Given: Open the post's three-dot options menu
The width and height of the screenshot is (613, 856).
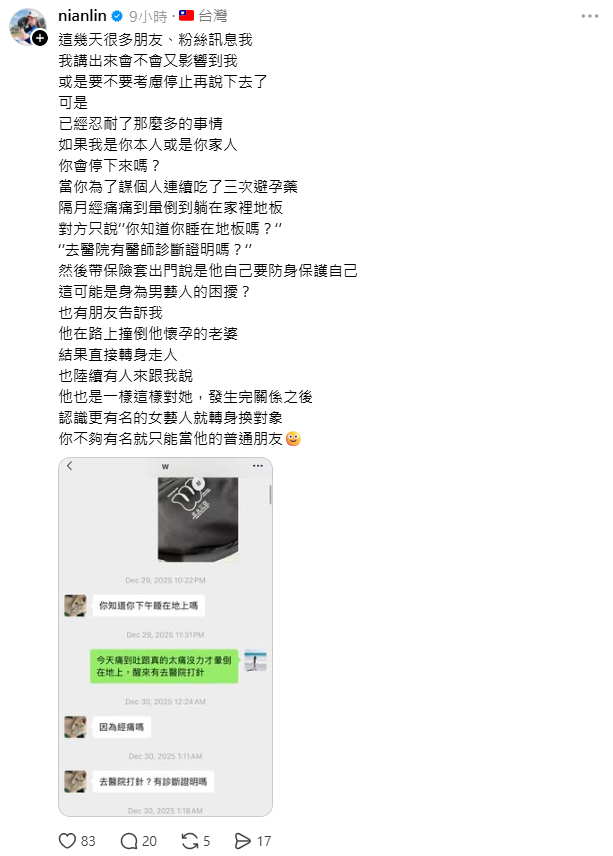Looking at the screenshot, I should (x=590, y=16).
